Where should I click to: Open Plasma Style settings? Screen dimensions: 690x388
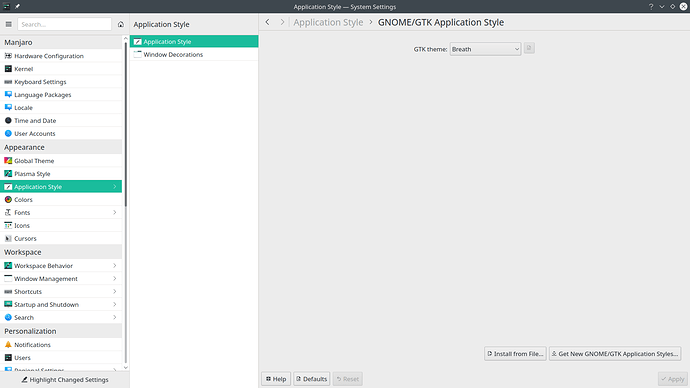[x=61, y=174]
